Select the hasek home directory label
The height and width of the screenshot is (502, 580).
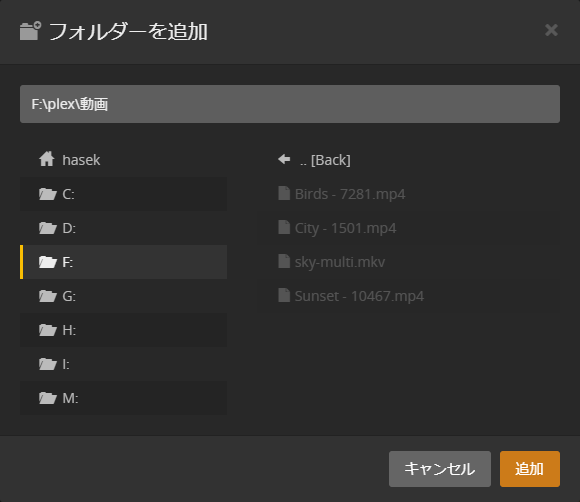(x=81, y=160)
